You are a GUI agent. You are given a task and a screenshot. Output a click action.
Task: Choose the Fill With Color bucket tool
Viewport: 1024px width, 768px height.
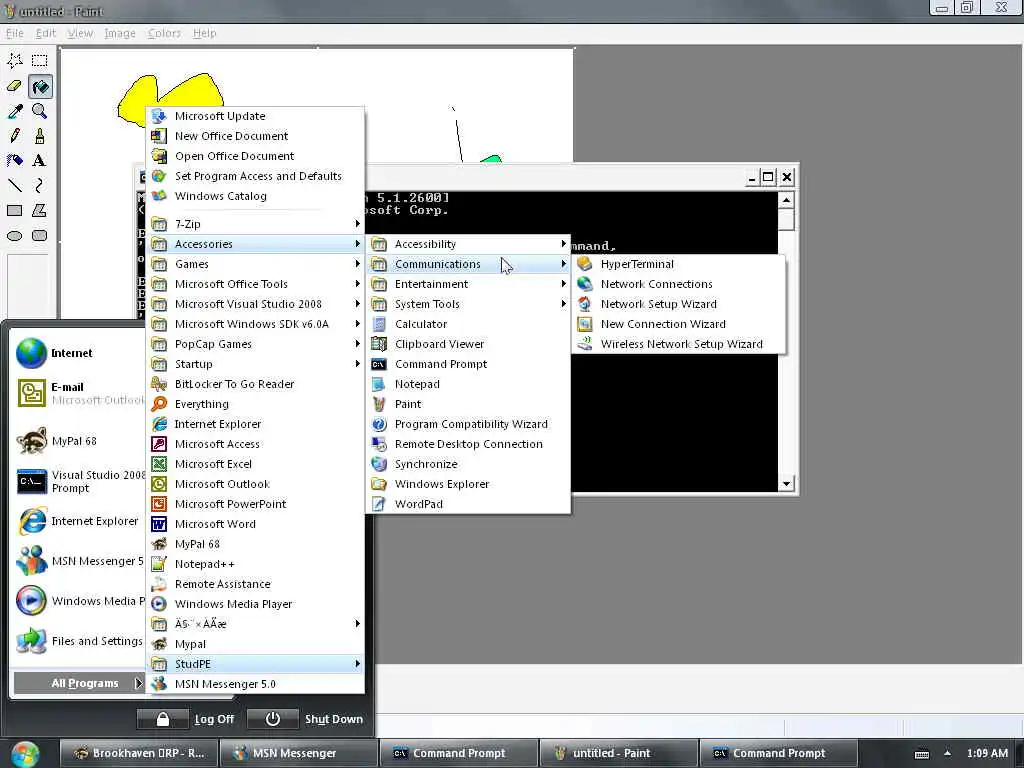[x=40, y=86]
